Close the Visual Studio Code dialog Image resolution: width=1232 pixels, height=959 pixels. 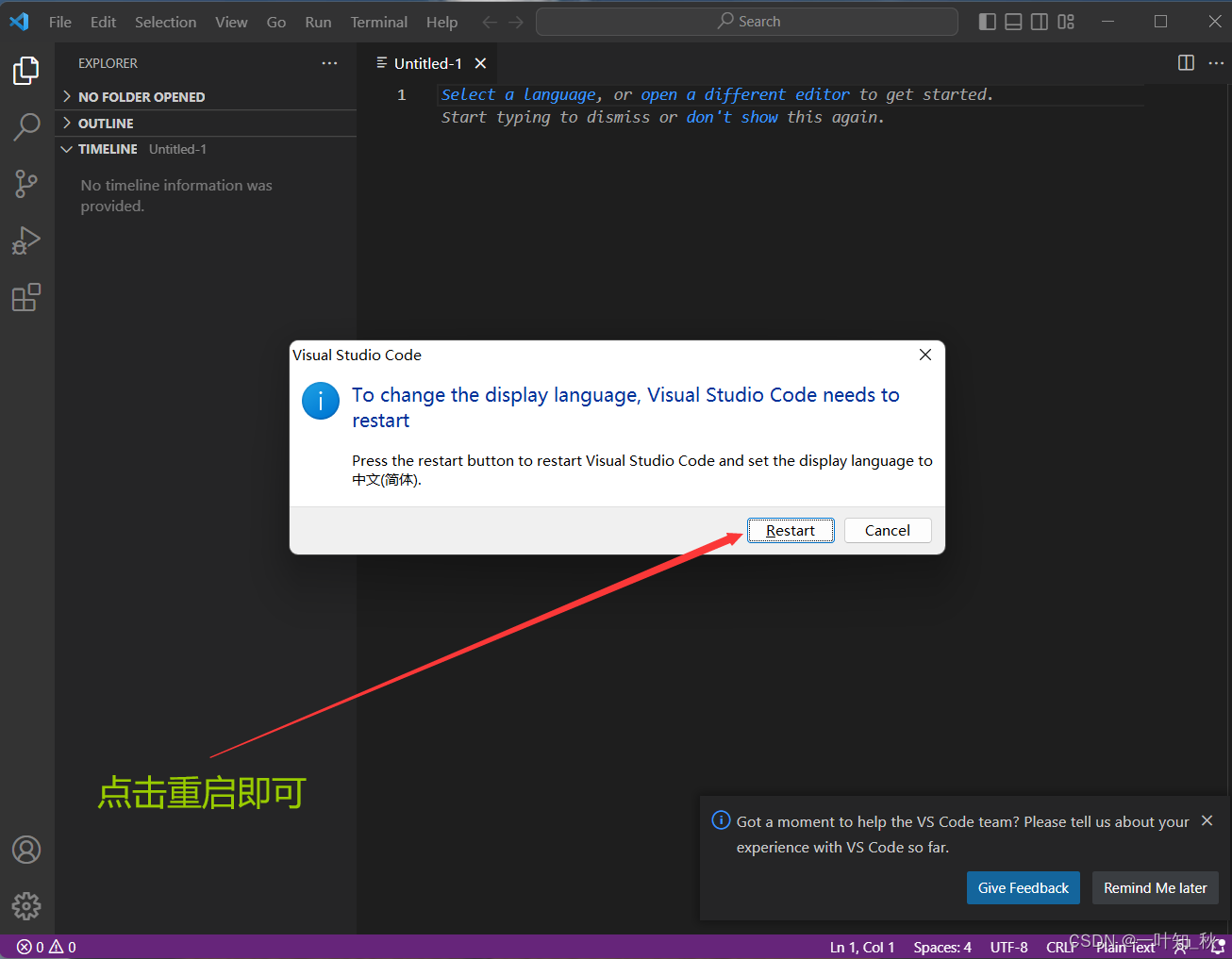[x=925, y=355]
